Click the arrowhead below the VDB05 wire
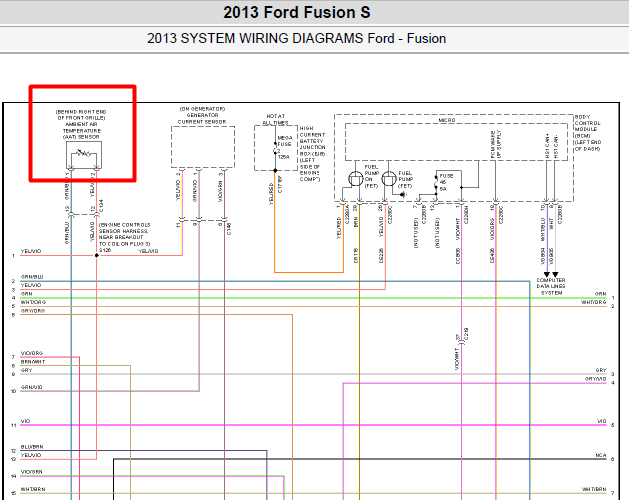Viewport: 629px width, 500px height. click(555, 275)
